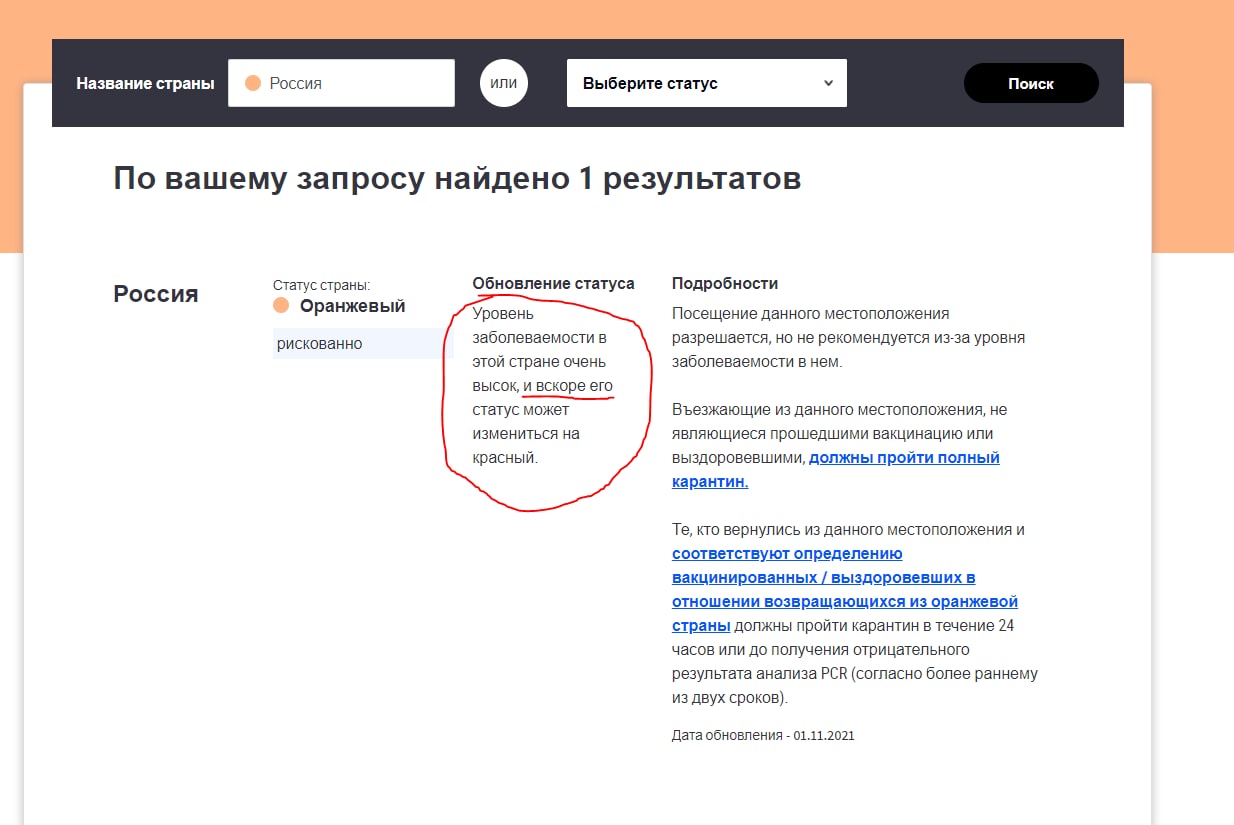
Task: Click the paragraph starting Уровень заболеваемости
Action: tap(543, 386)
